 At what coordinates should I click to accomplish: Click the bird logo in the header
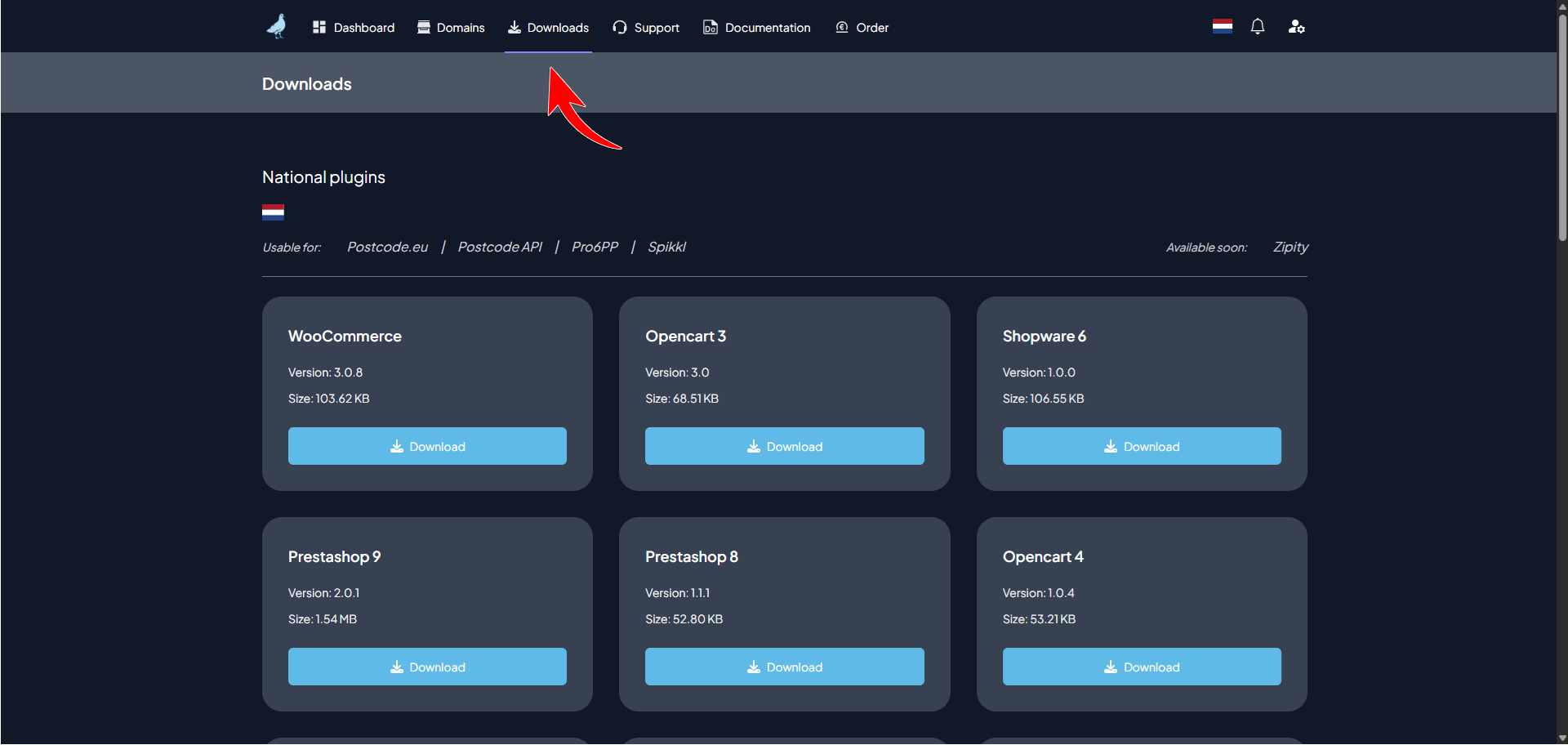pyautogui.click(x=277, y=26)
